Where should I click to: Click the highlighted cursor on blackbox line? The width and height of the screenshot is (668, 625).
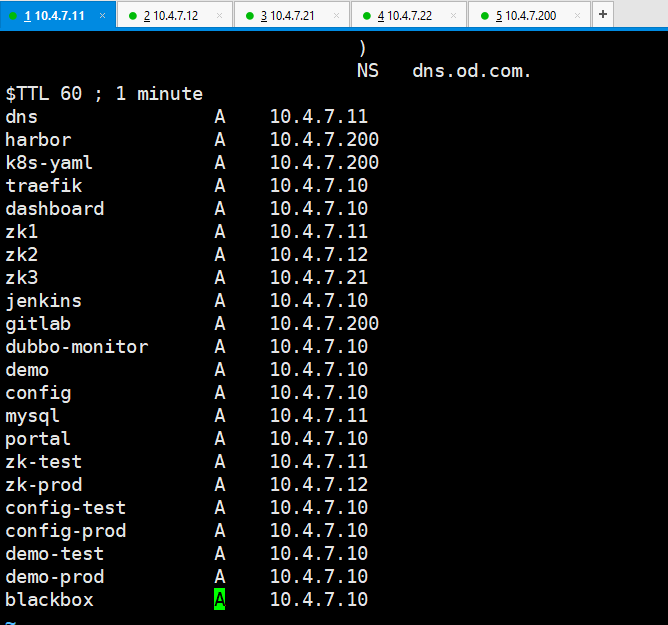tap(219, 600)
